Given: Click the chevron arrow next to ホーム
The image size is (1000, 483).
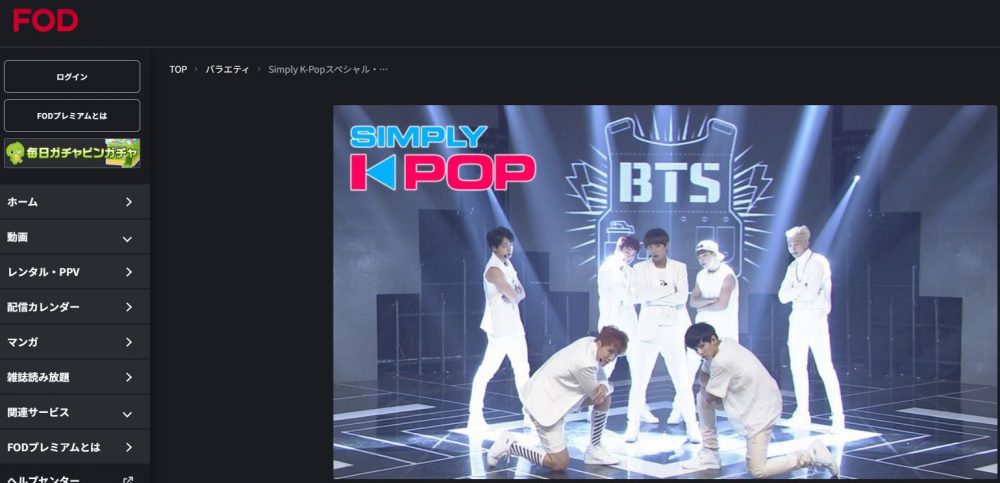Looking at the screenshot, I should coord(129,202).
